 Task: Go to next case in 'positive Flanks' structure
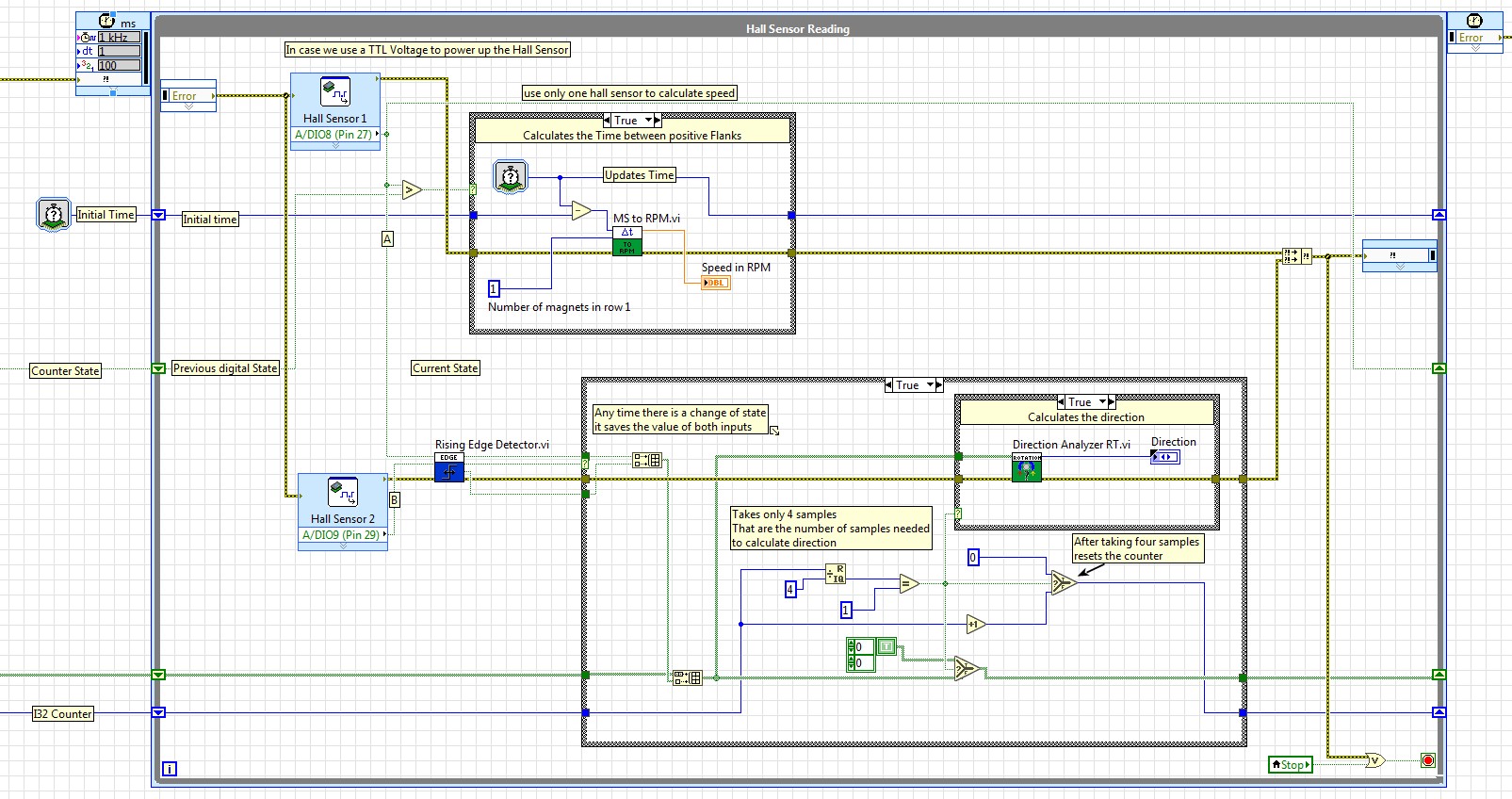click(x=658, y=121)
